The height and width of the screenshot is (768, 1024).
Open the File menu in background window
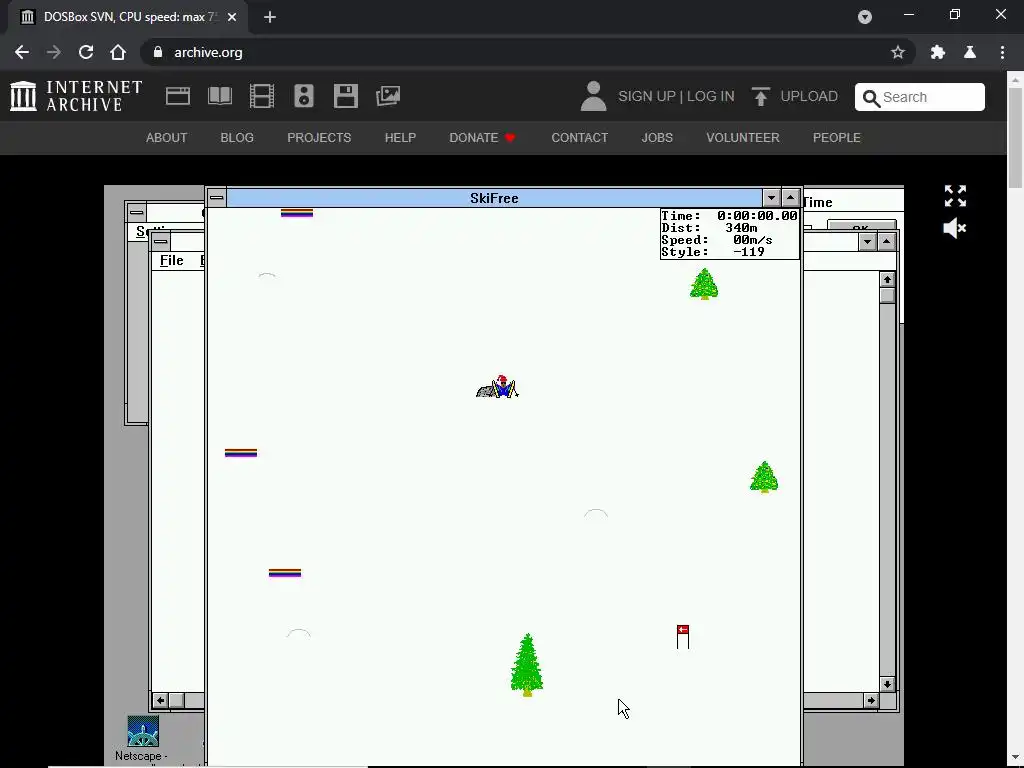coord(172,261)
